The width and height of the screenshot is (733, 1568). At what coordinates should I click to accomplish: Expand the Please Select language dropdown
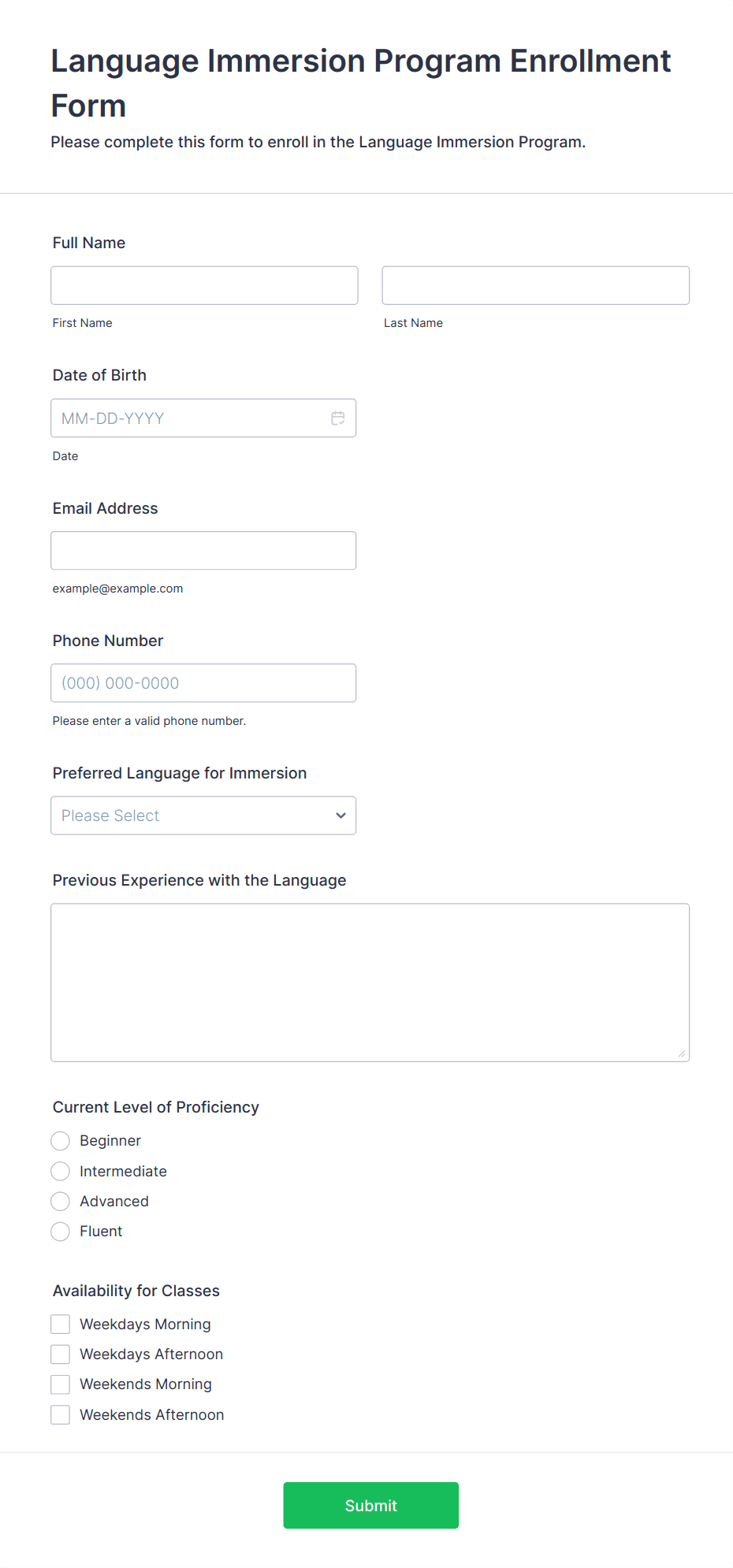click(x=203, y=816)
